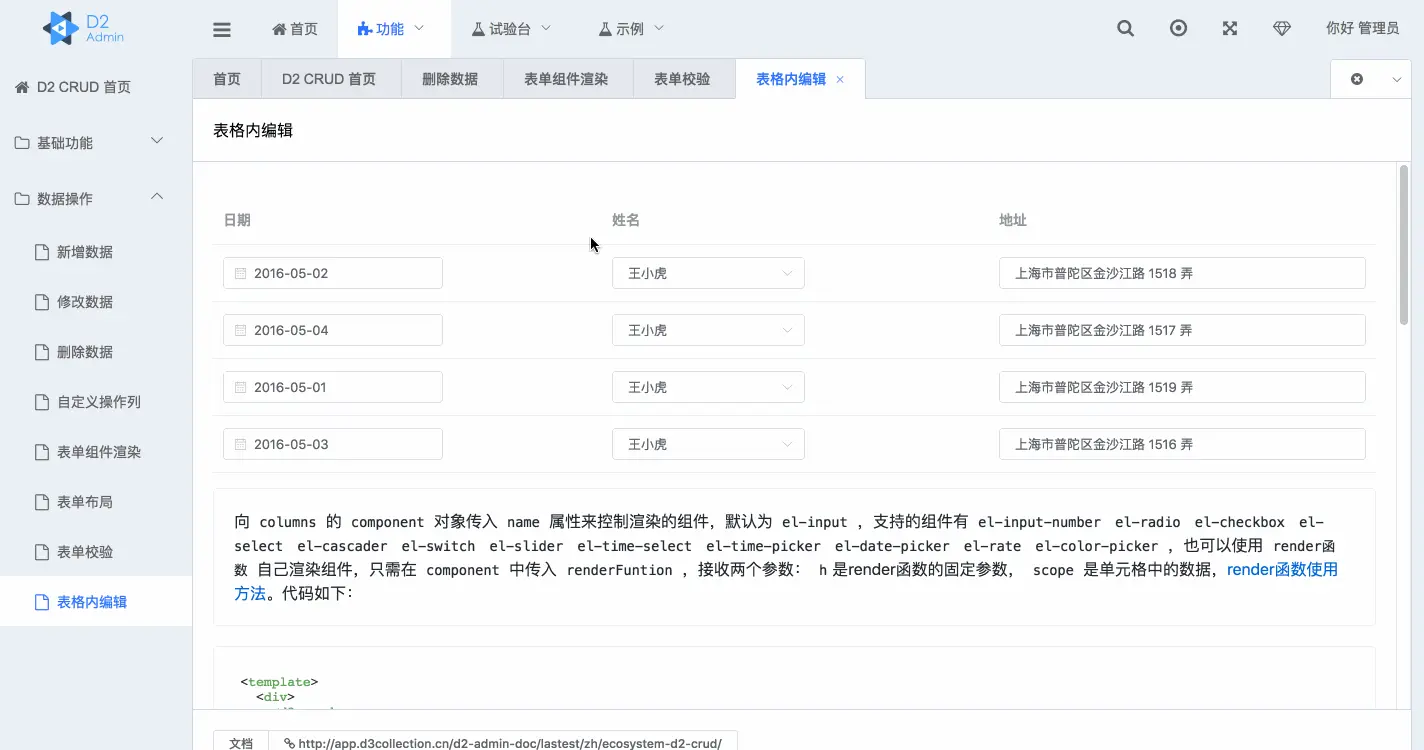Open 首页 via the home icon
The height and width of the screenshot is (750, 1424).
[294, 28]
